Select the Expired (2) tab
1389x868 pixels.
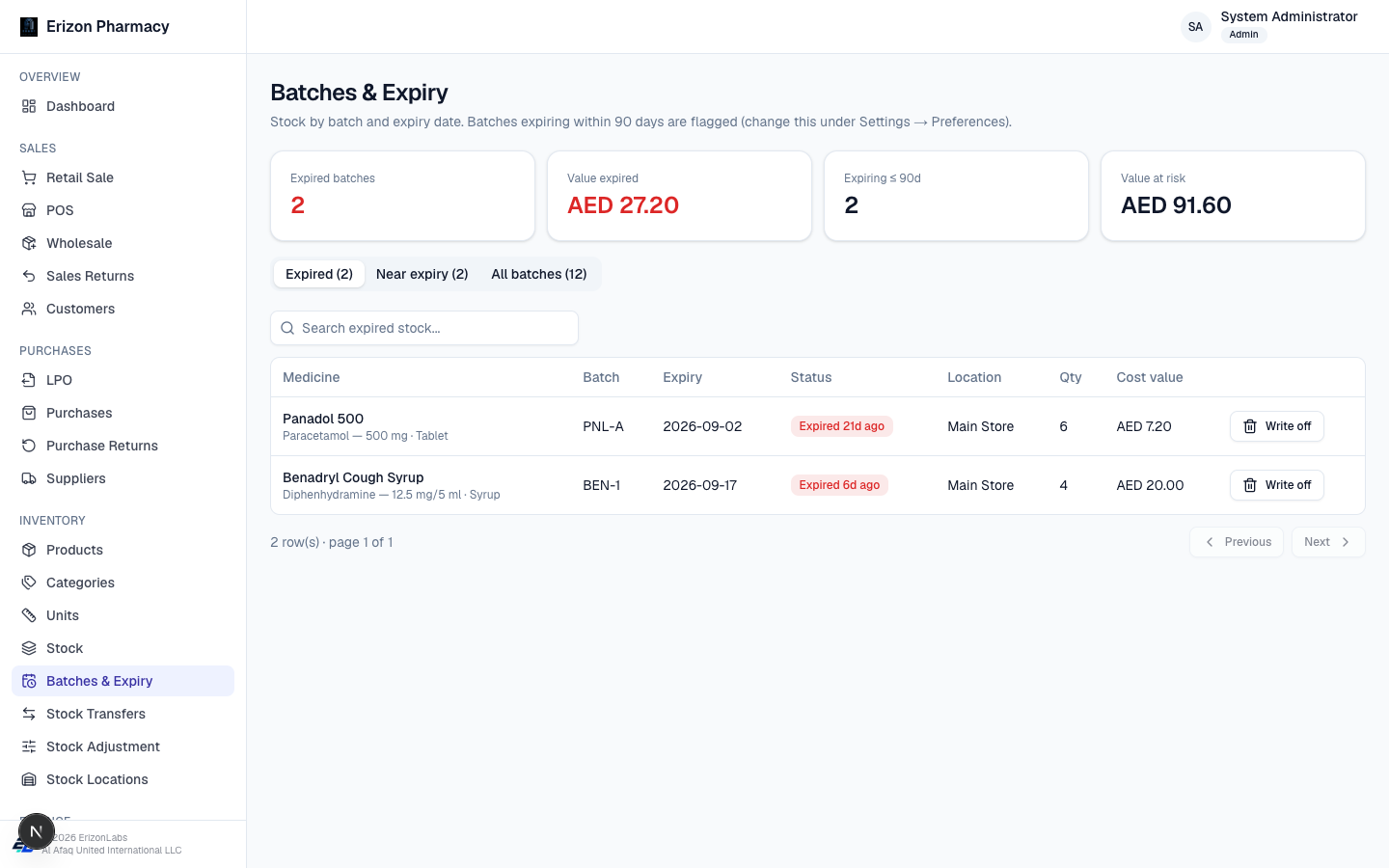319,274
